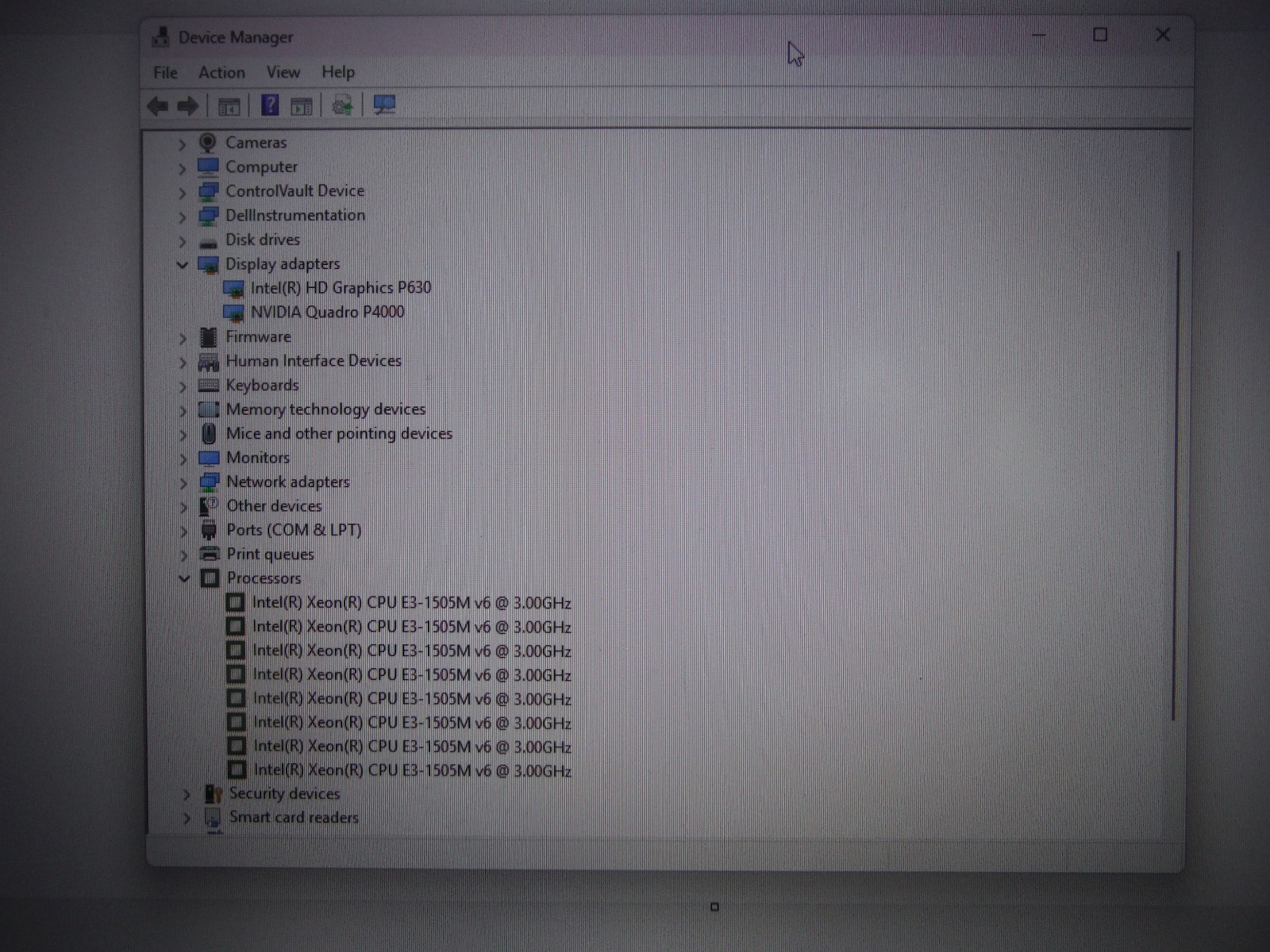This screenshot has height=952, width=1270.
Task: Select Intel(R) HD Graphics P630
Action: click(341, 288)
